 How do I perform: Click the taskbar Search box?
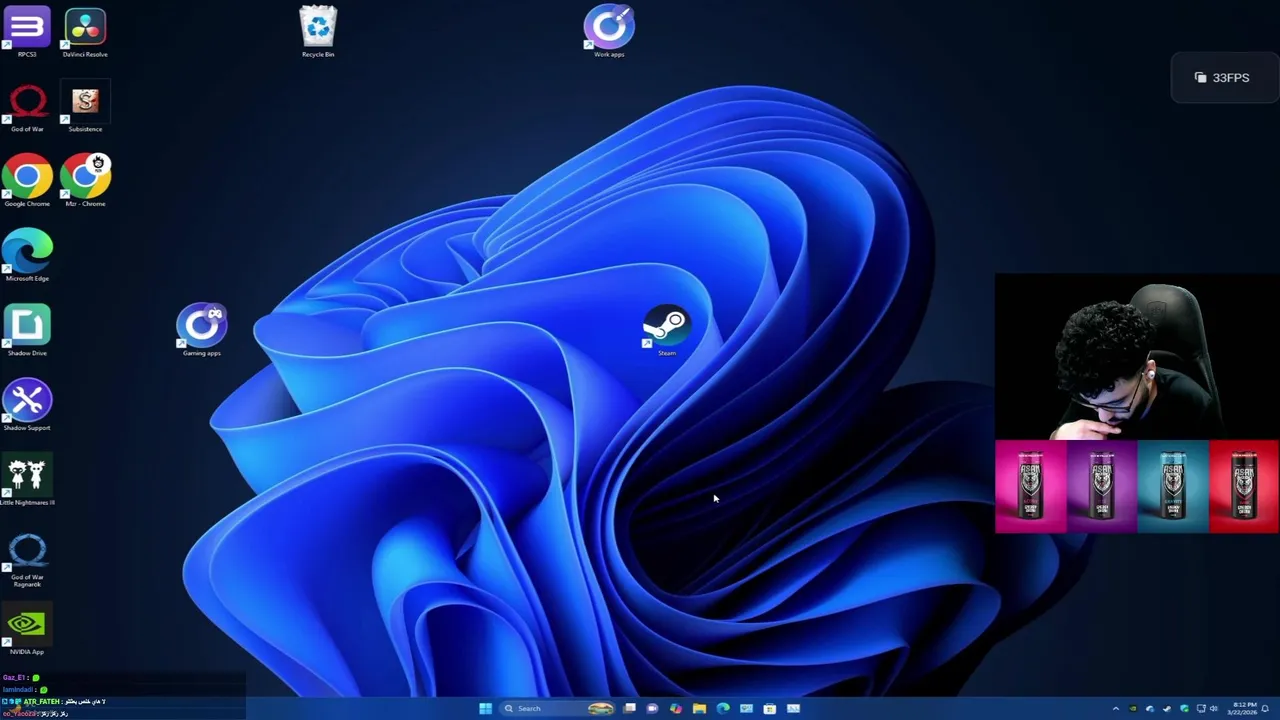point(558,708)
